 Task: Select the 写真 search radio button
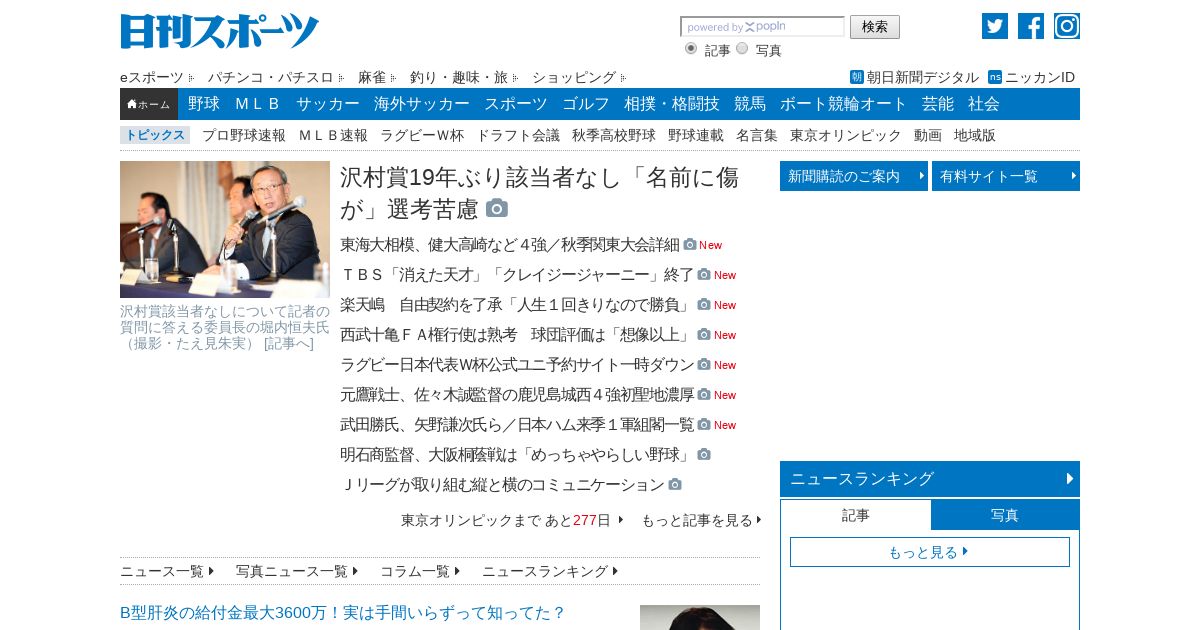[x=742, y=48]
